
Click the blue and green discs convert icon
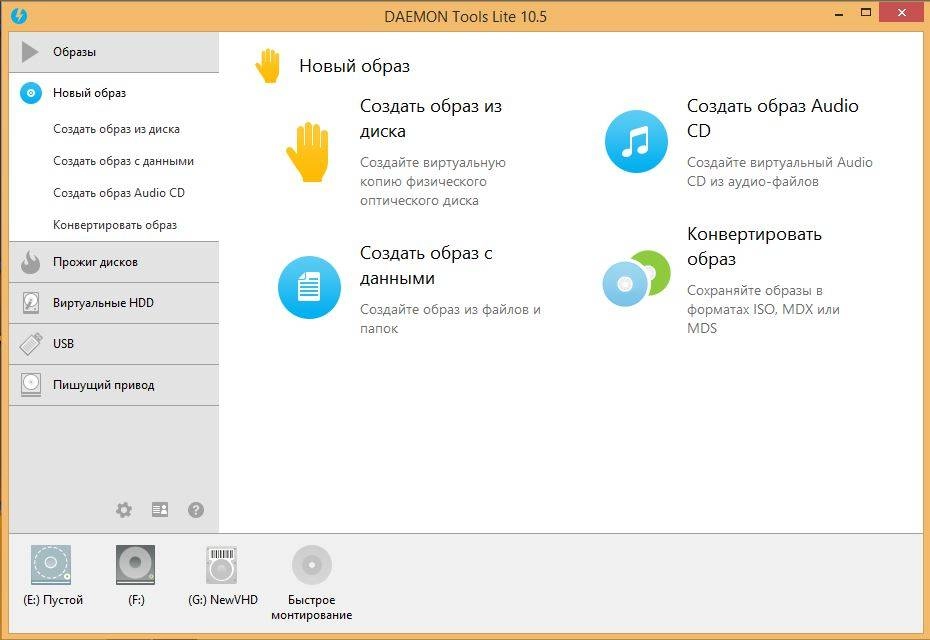click(636, 278)
